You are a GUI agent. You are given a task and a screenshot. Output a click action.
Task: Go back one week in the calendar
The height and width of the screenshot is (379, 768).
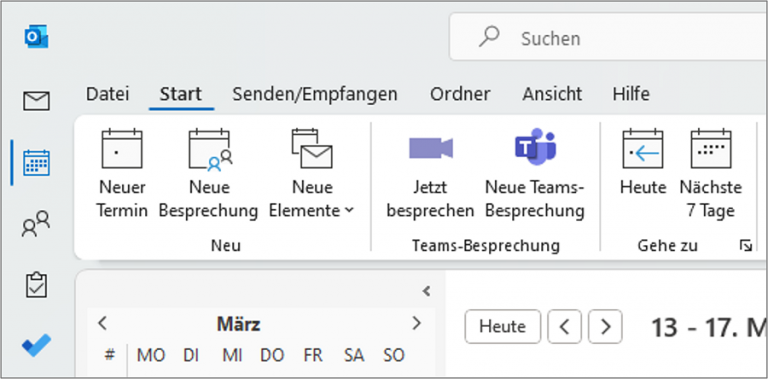pos(564,326)
